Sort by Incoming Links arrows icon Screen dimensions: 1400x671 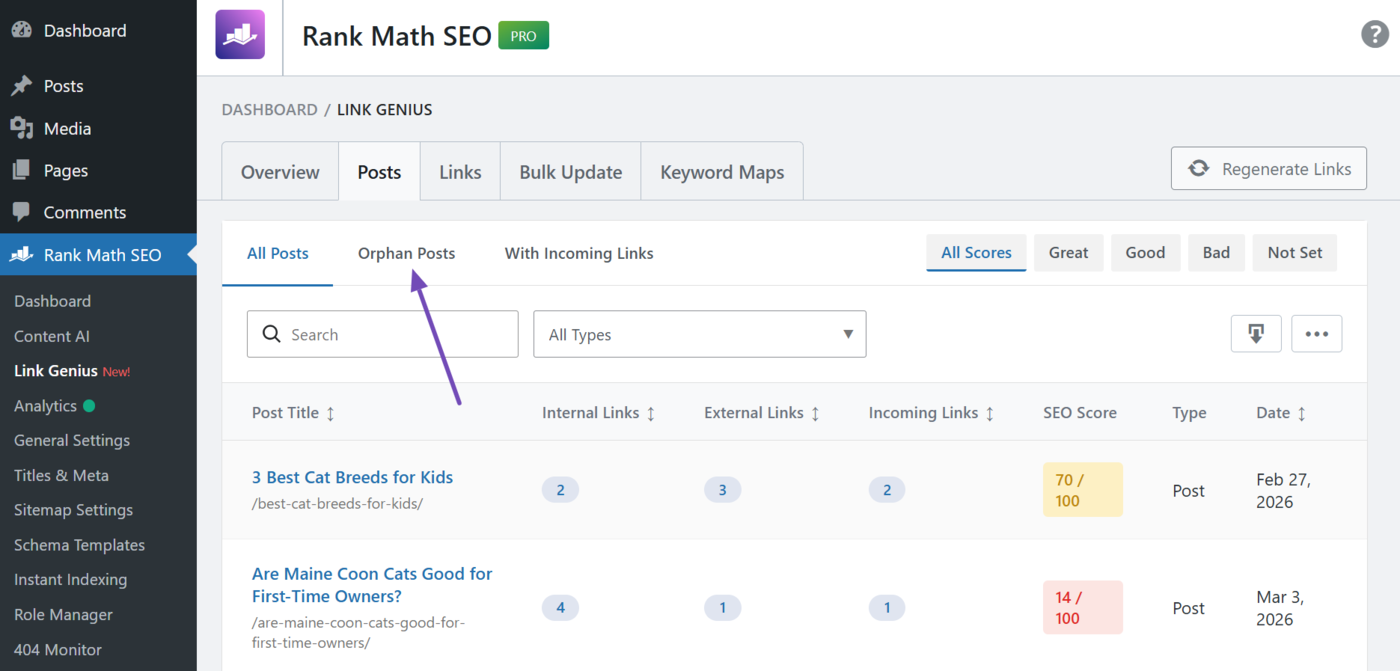[990, 413]
